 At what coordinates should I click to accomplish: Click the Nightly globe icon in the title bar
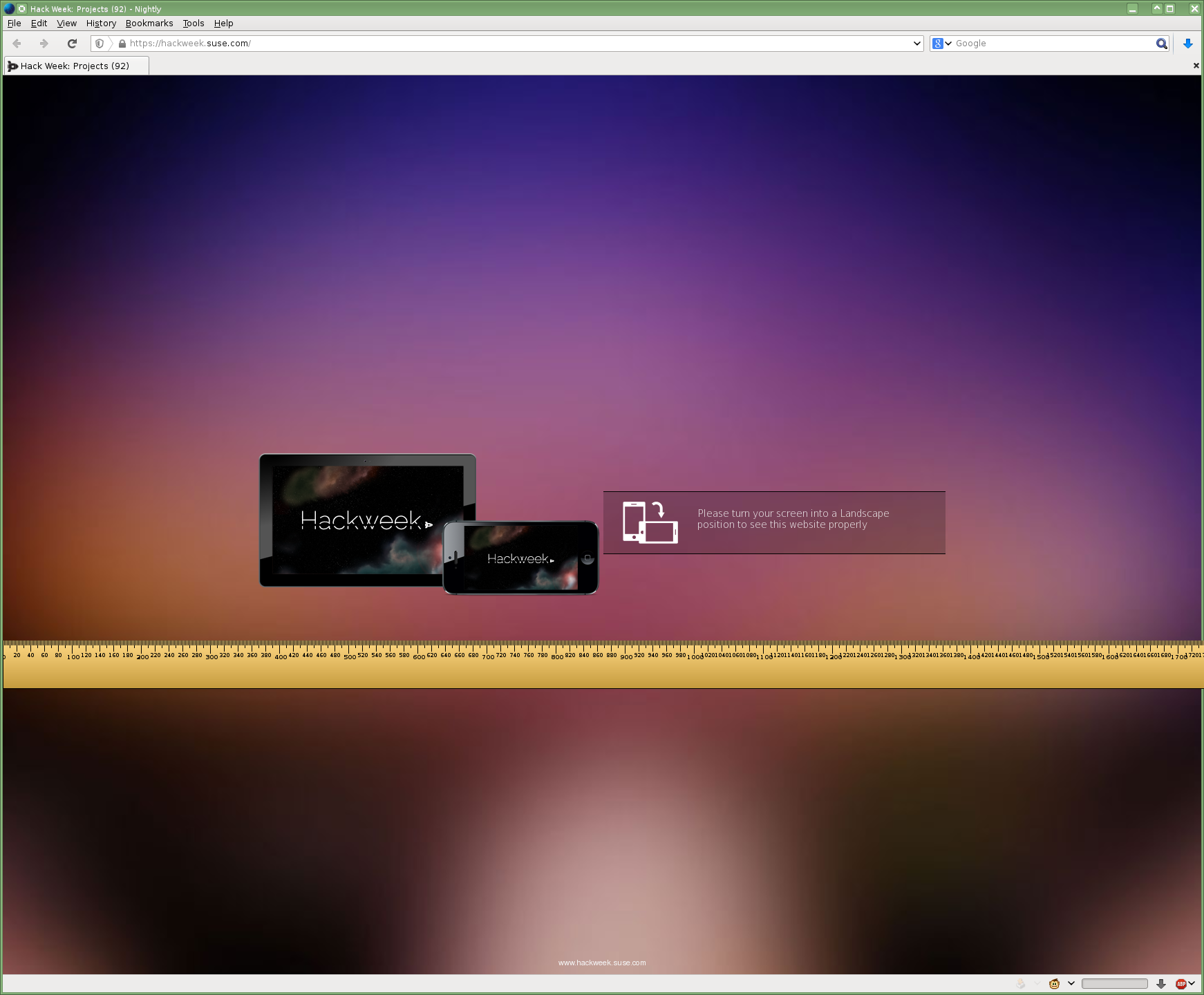click(9, 9)
